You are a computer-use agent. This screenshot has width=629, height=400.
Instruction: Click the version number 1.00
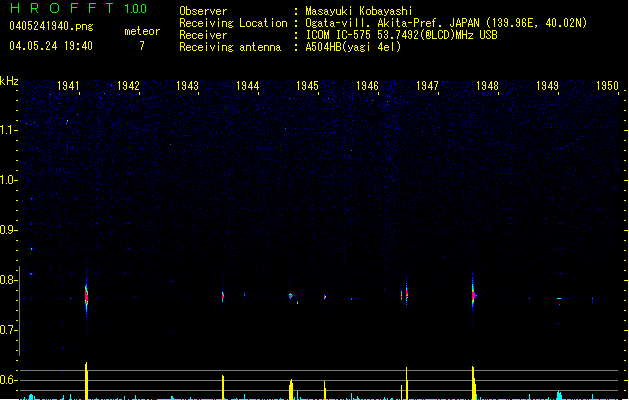click(x=135, y=9)
